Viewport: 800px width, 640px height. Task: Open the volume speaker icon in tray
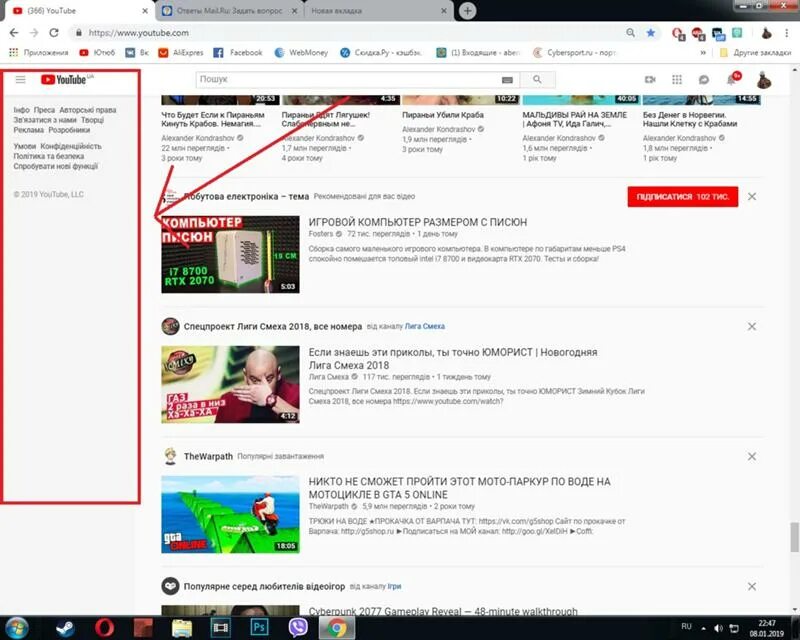point(719,628)
